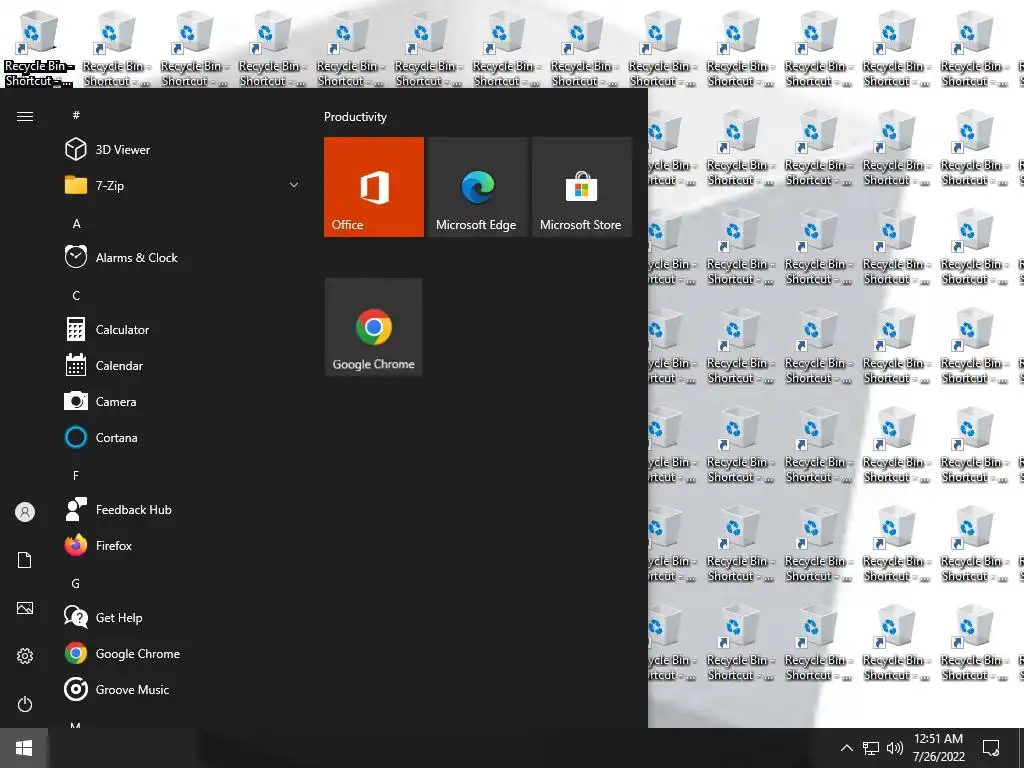Click the Productivity group title

(355, 117)
